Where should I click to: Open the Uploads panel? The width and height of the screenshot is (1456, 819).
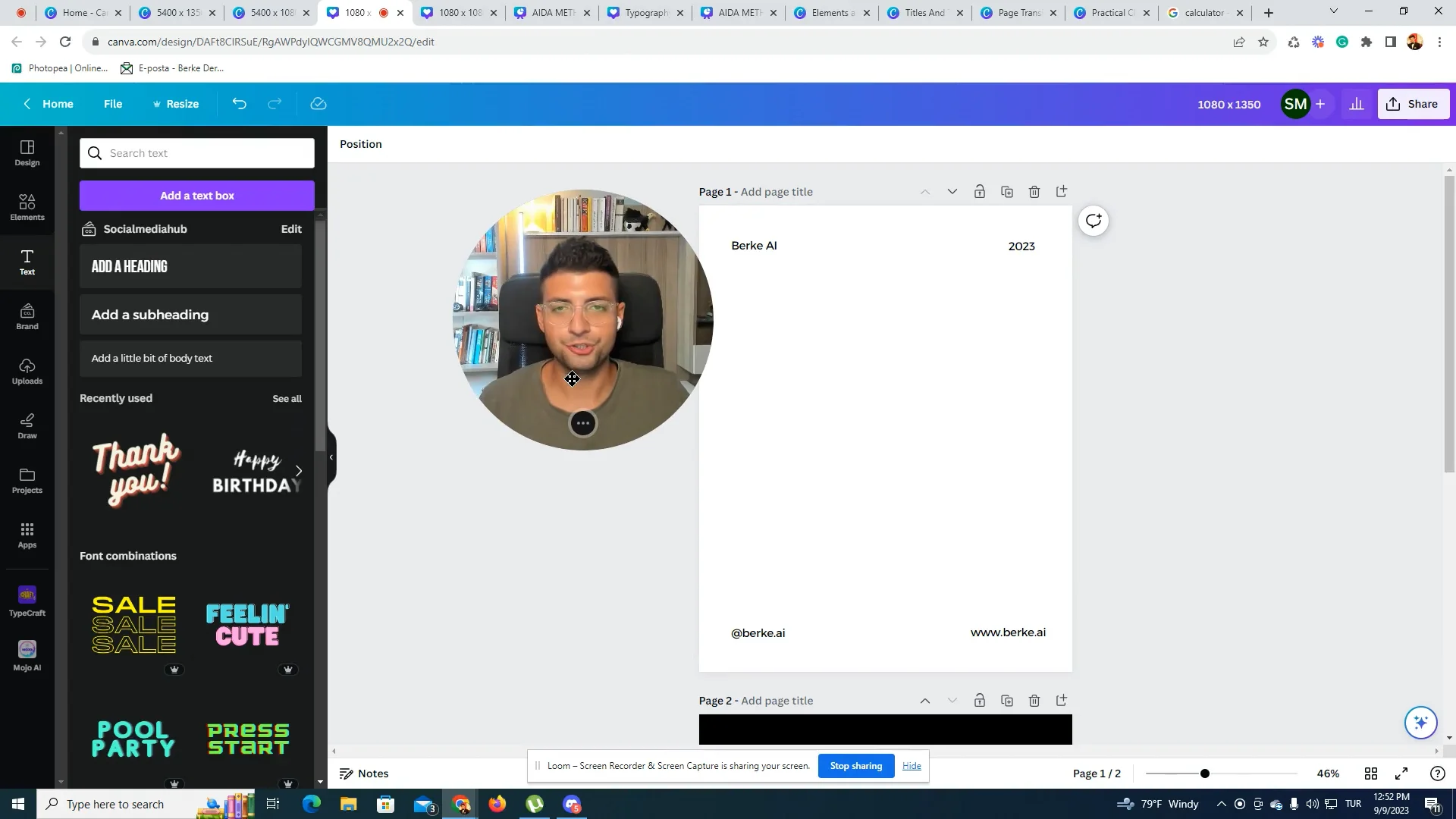point(27,371)
